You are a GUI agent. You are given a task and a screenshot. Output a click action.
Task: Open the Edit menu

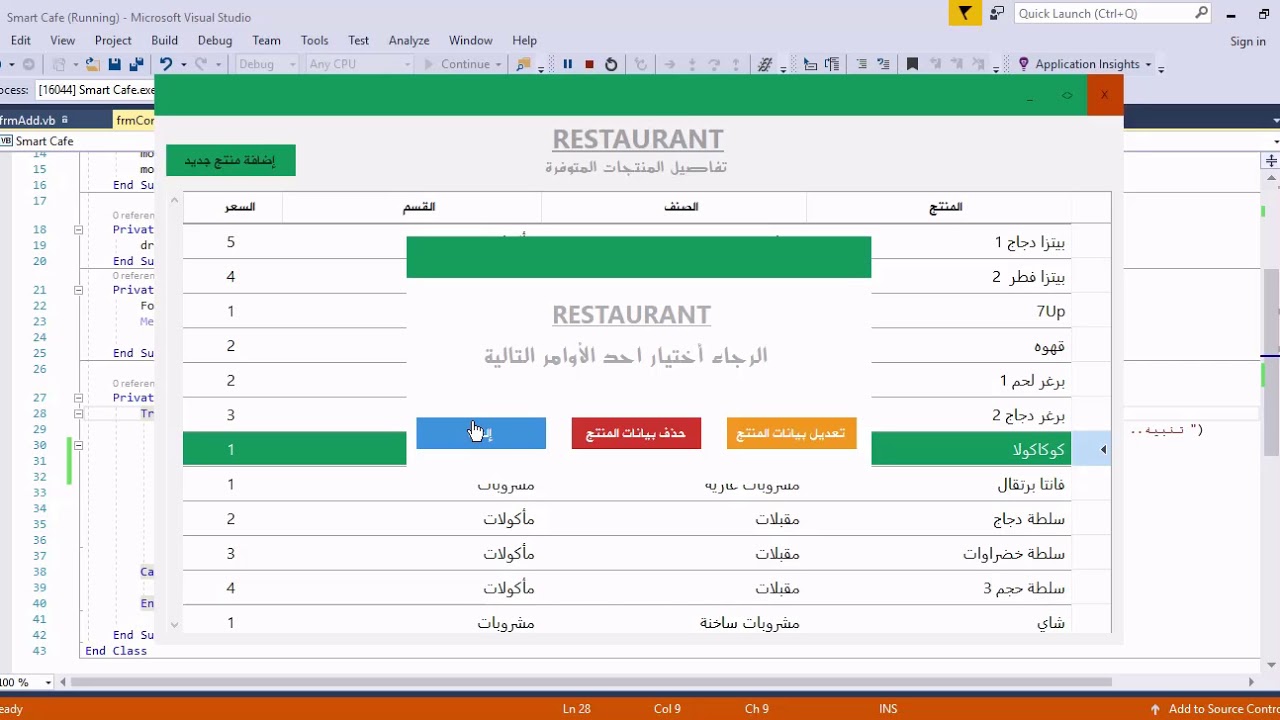pyautogui.click(x=20, y=40)
